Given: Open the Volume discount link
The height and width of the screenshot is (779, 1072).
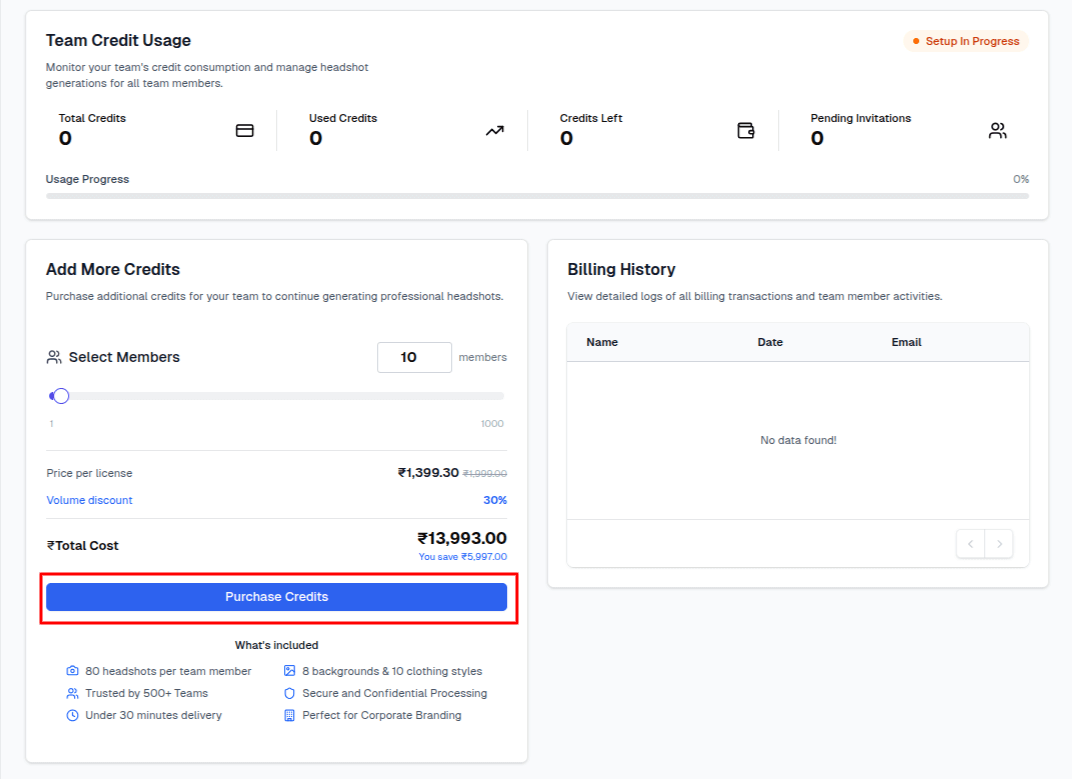Looking at the screenshot, I should coord(89,500).
